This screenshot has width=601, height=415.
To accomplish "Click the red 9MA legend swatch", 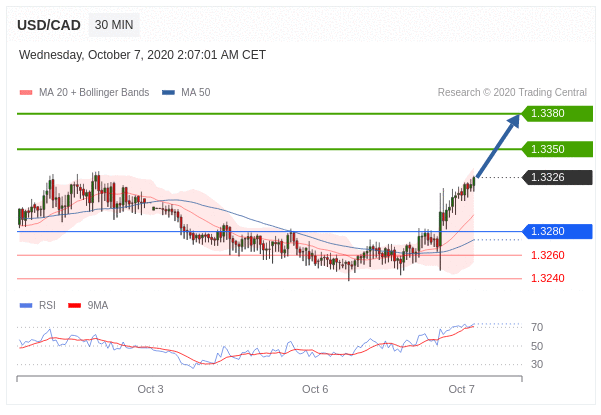I will click(74, 305).
